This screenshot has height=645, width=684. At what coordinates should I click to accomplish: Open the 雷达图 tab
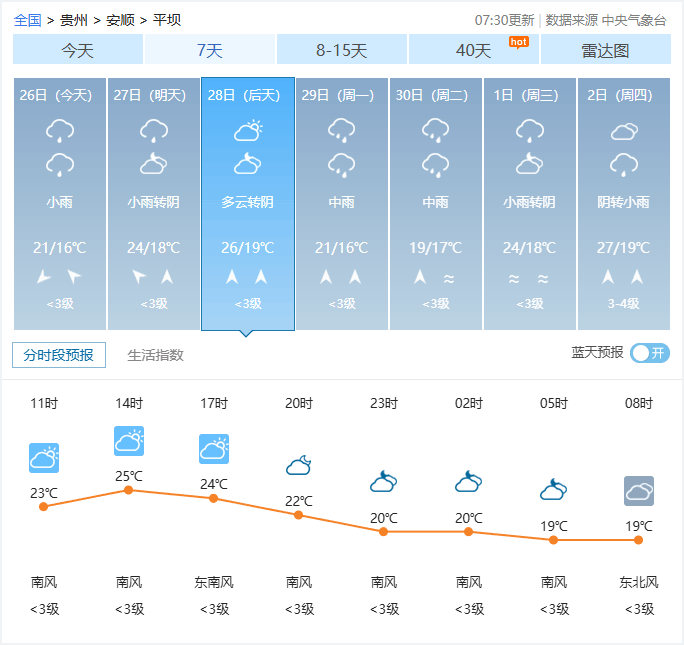pos(606,50)
